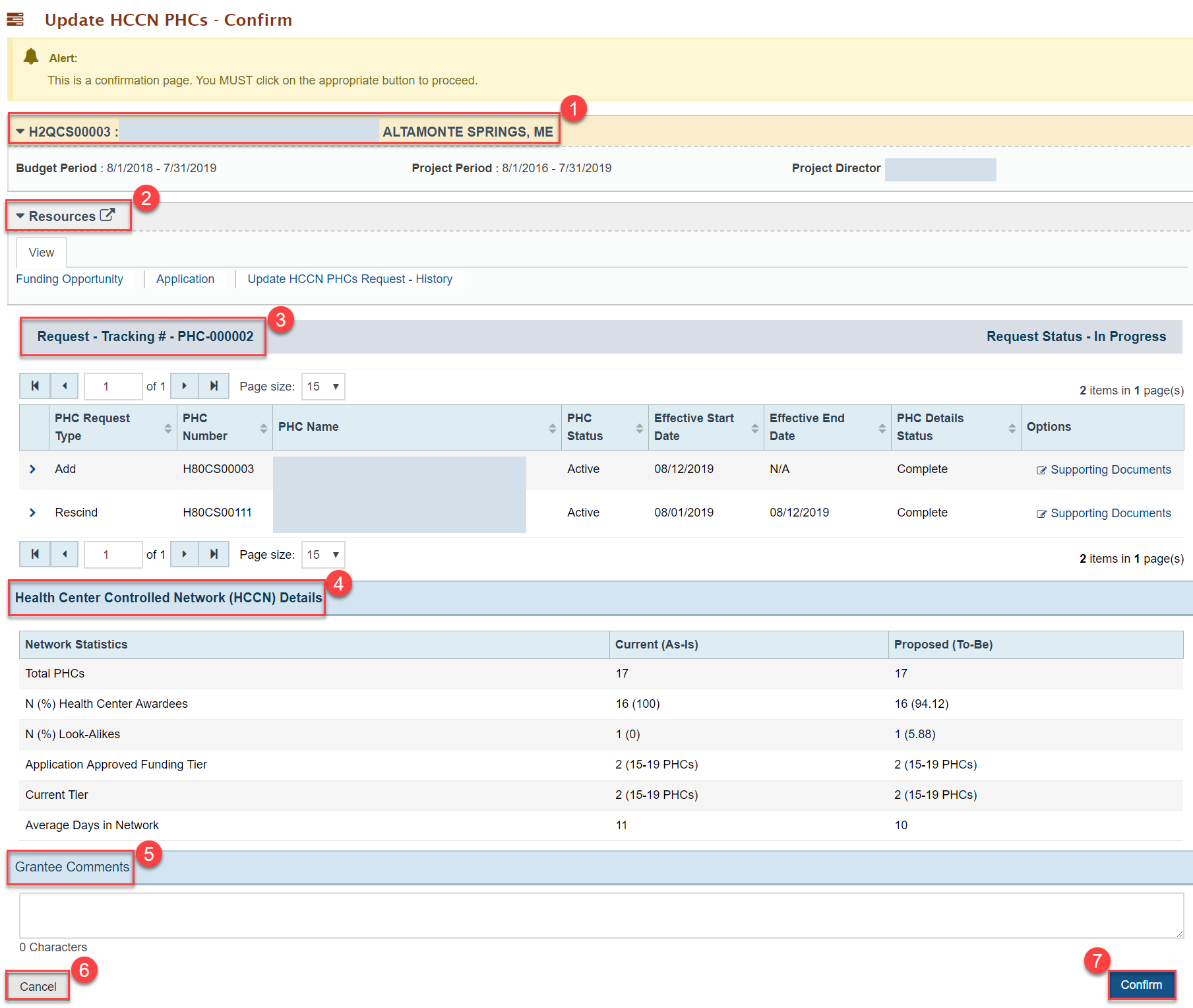Viewport: 1193px width, 1008px height.
Task: Go to previous page in top pager
Action: [x=65, y=386]
